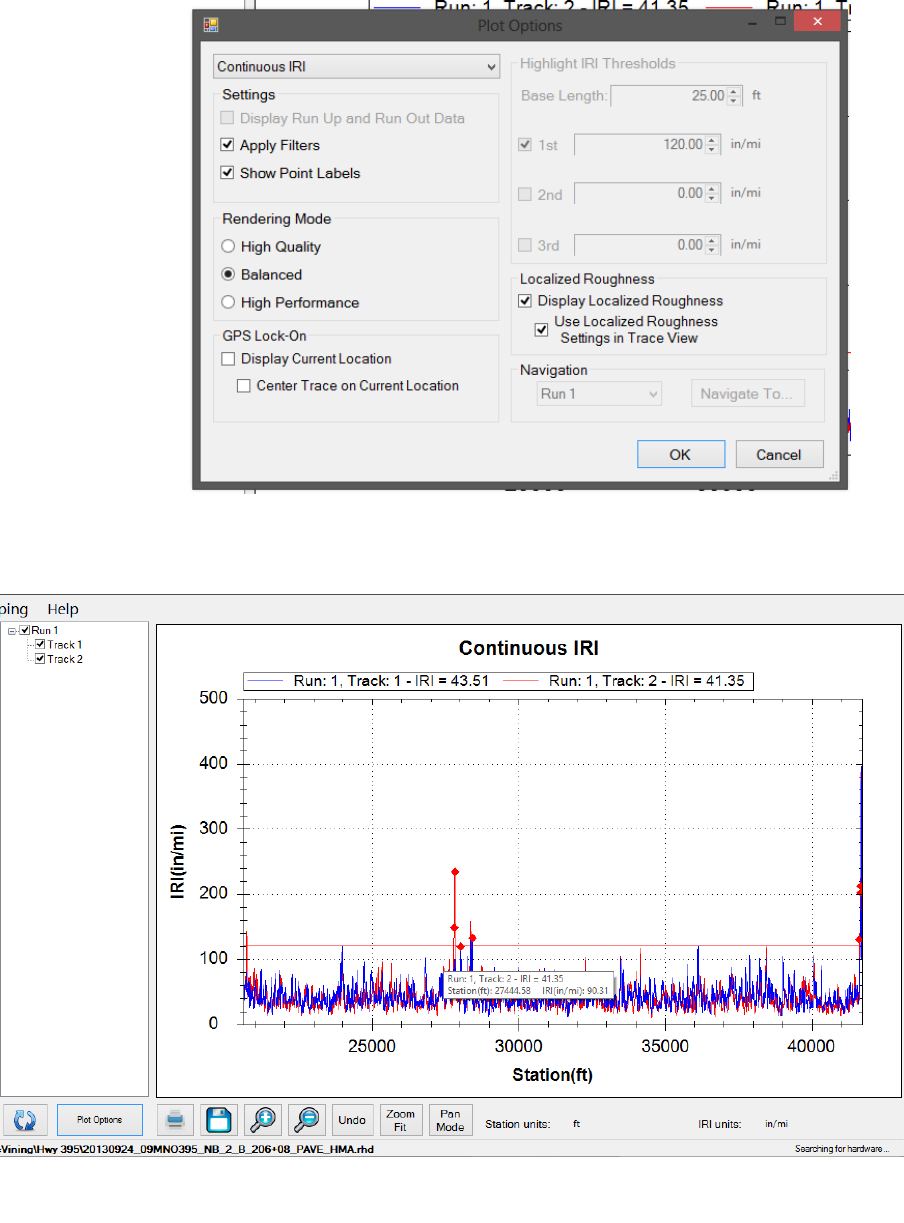Click the zoom out magnifier icon
The width and height of the screenshot is (904, 1223).
pyautogui.click(x=307, y=1119)
